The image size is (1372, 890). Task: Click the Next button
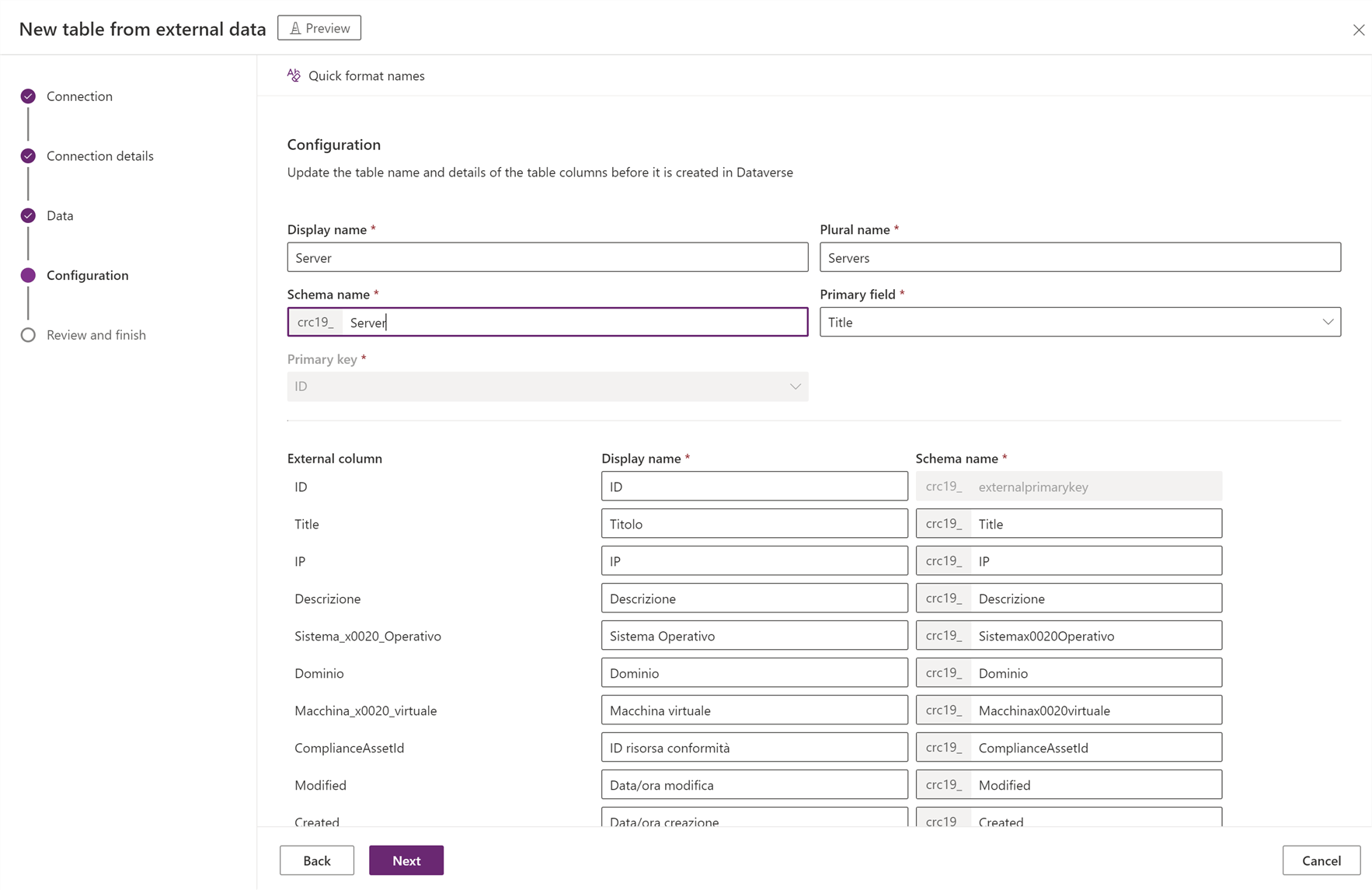(406, 860)
